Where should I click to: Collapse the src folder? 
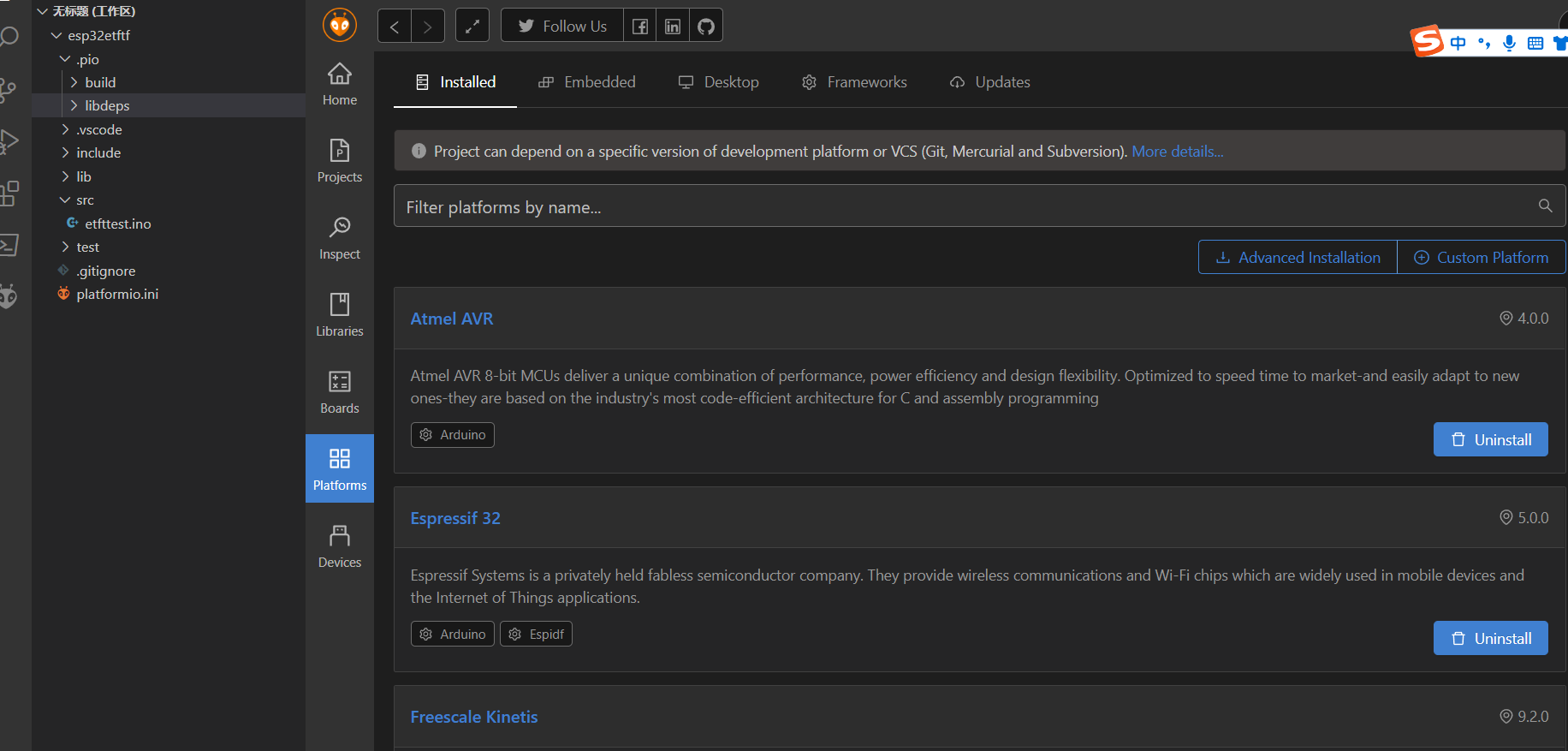85,200
